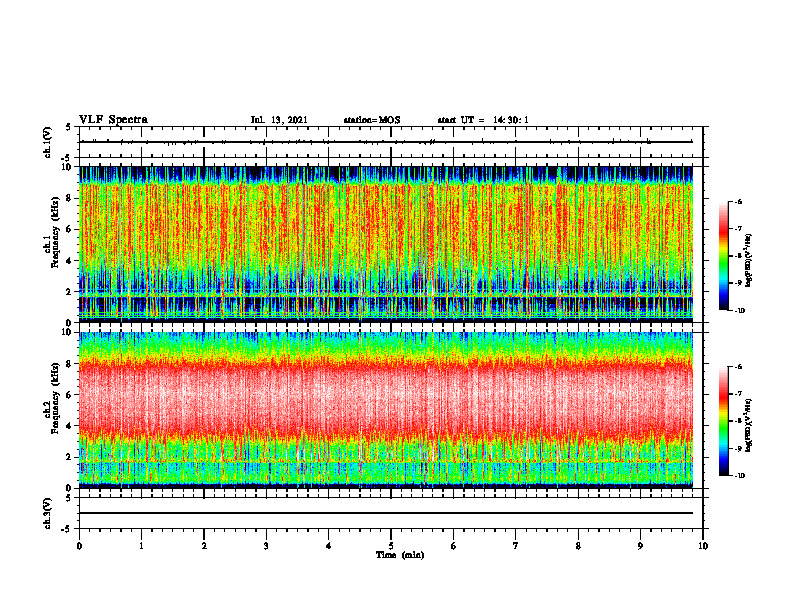Click the "6" kHz tick of ch.2 frequency axis

70,395
